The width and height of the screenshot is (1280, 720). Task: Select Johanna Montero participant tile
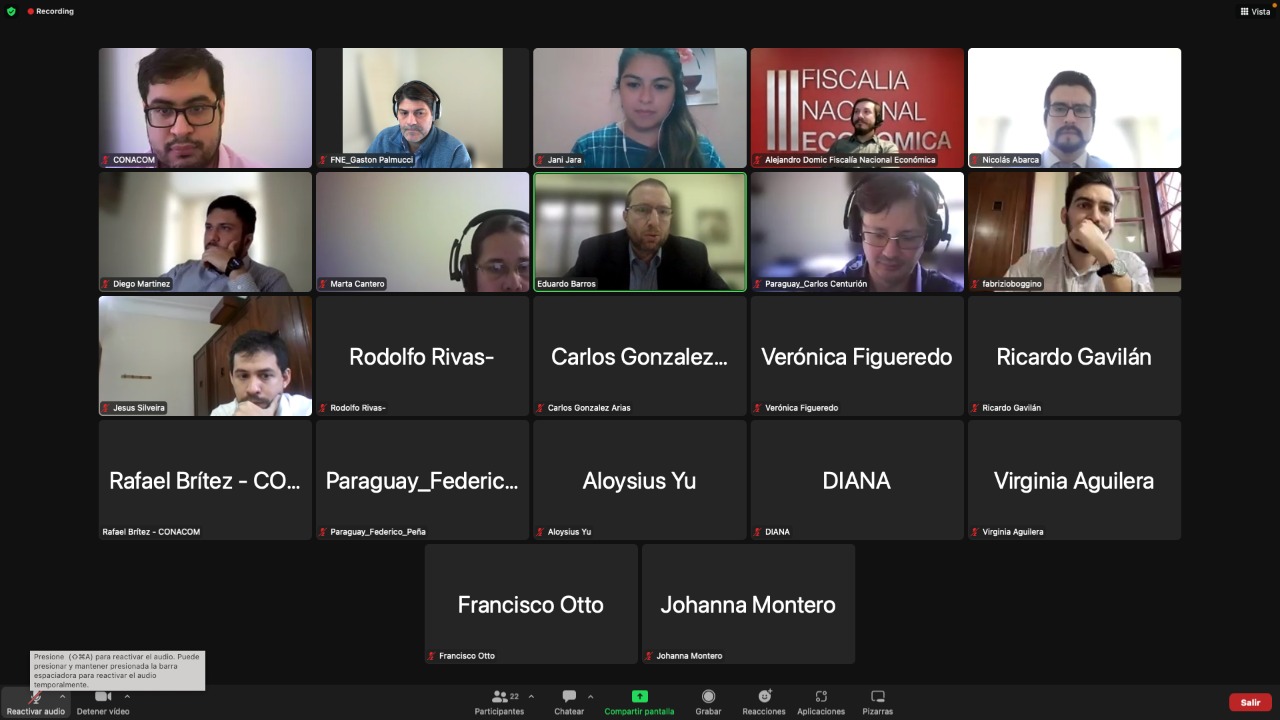click(x=748, y=604)
